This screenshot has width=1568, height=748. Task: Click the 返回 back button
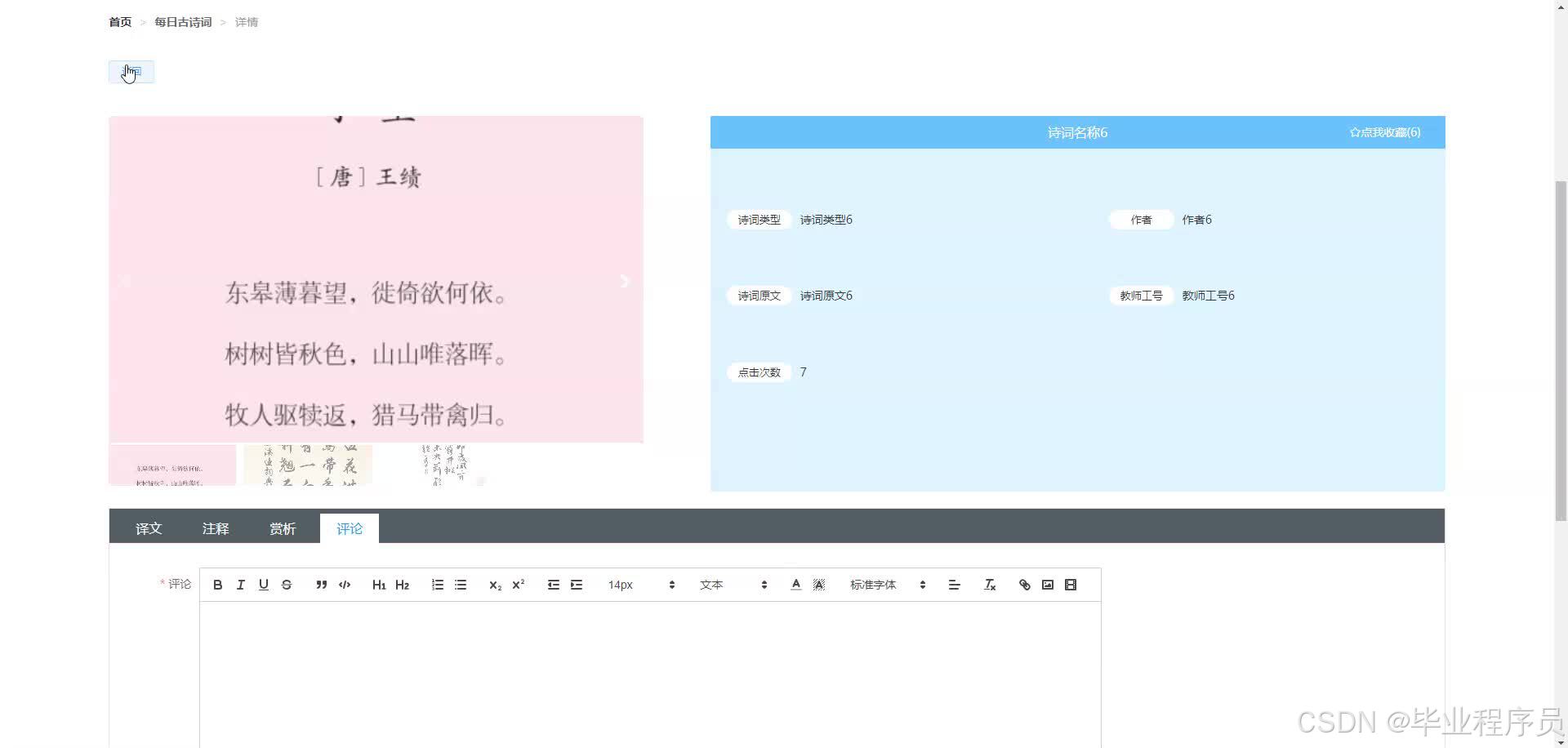(x=131, y=72)
